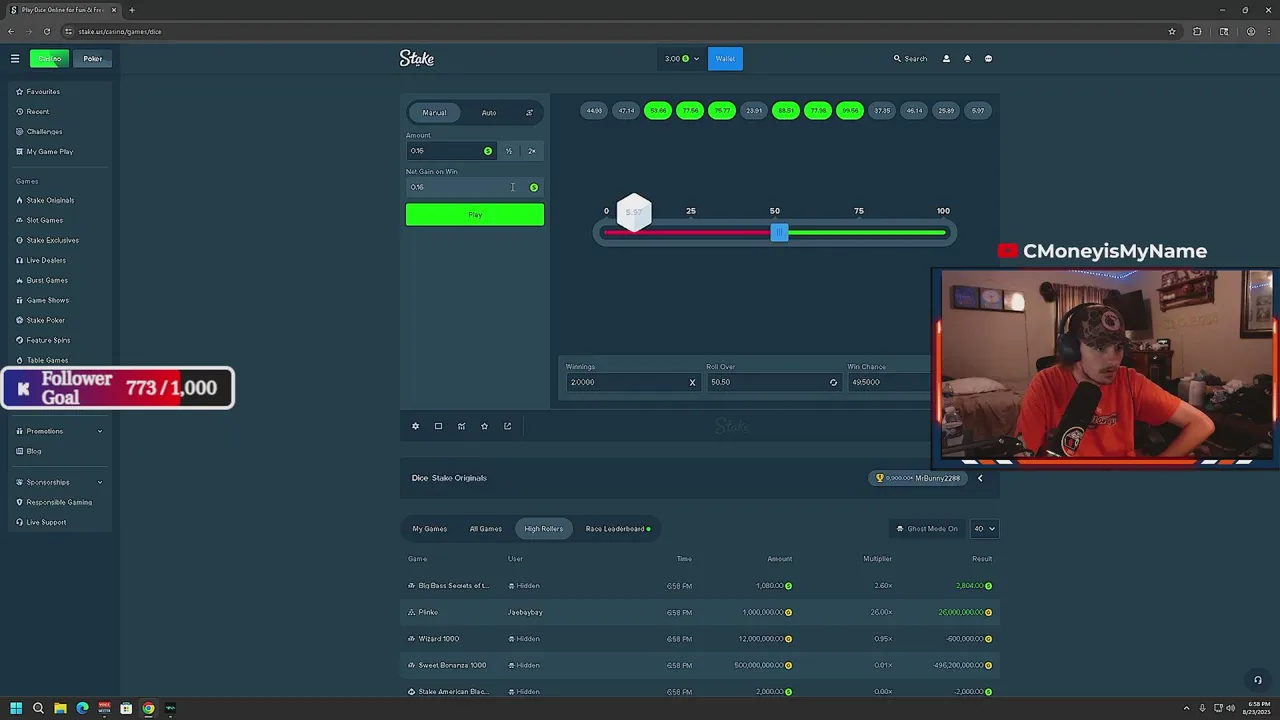Select the Manual betting mode

(434, 113)
